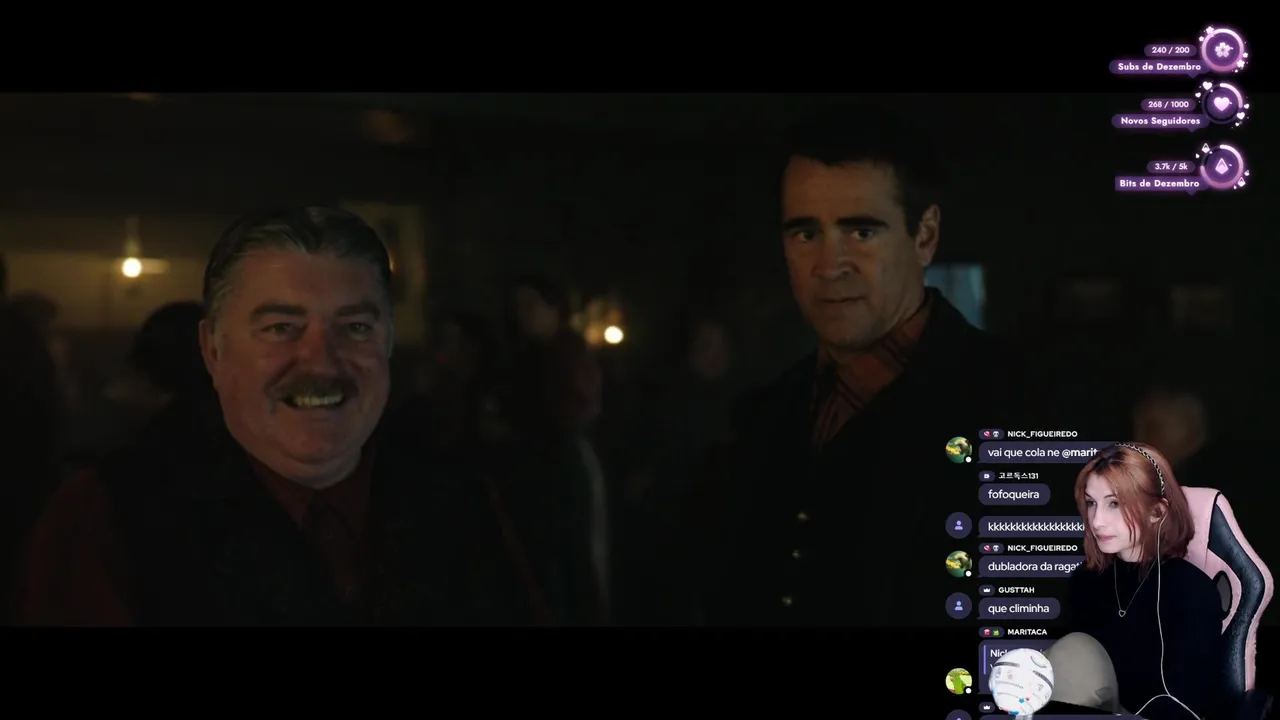This screenshot has width=1280, height=720.
Task: Click the badge next to the Korean username
Action: click(986, 476)
